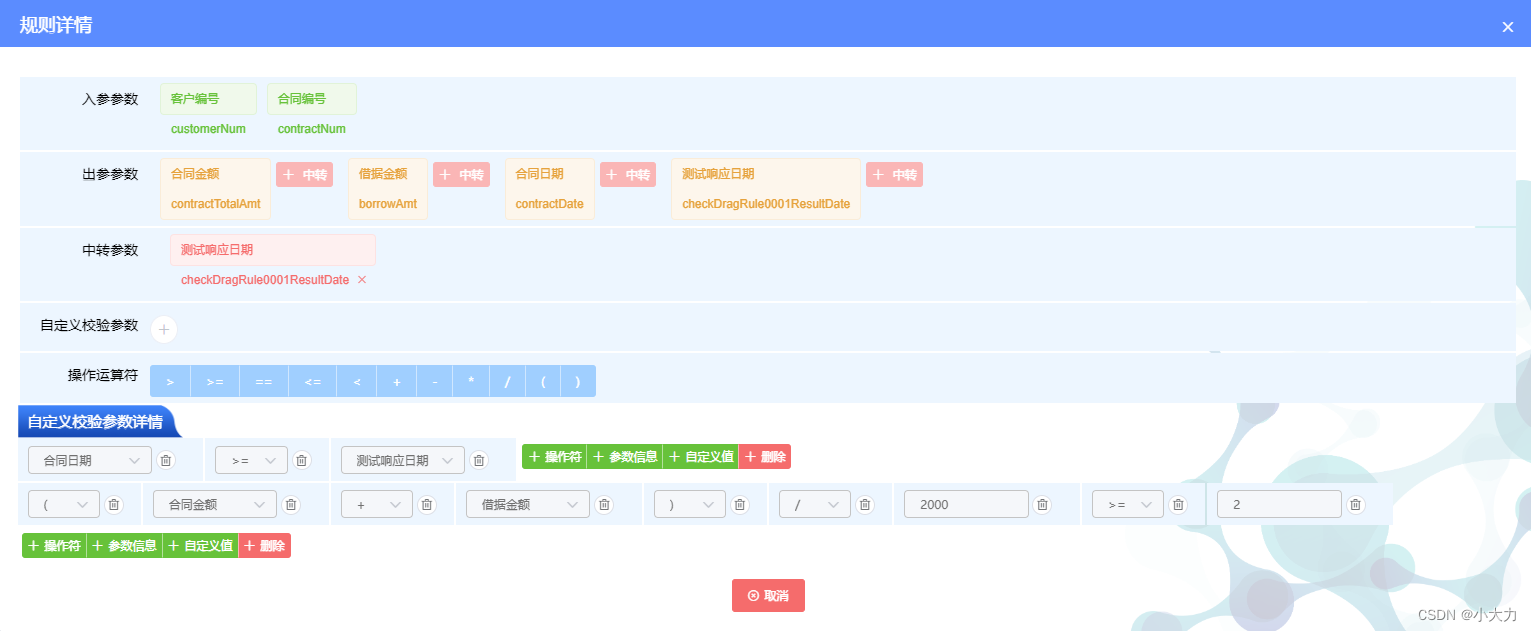Click trash icon beside the 2000 value field

click(1042, 505)
